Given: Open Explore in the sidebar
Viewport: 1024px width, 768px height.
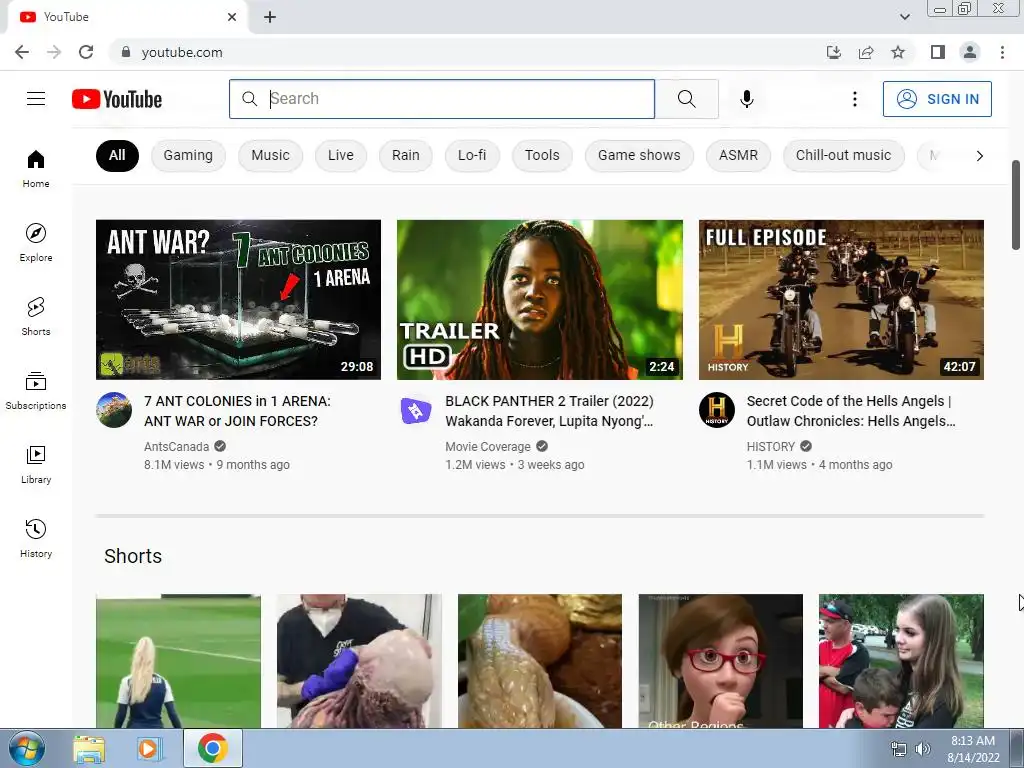Looking at the screenshot, I should point(36,242).
